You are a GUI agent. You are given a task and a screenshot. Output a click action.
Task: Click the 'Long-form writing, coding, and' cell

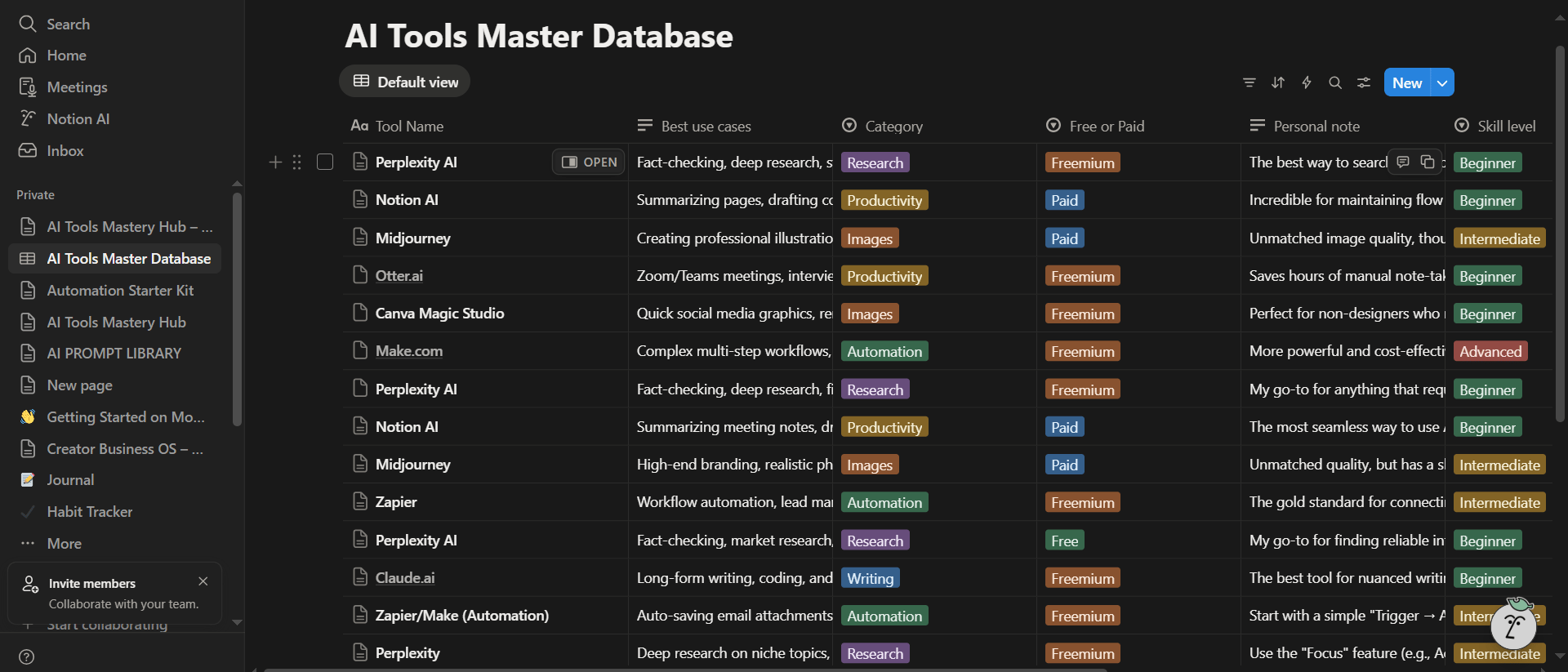730,578
